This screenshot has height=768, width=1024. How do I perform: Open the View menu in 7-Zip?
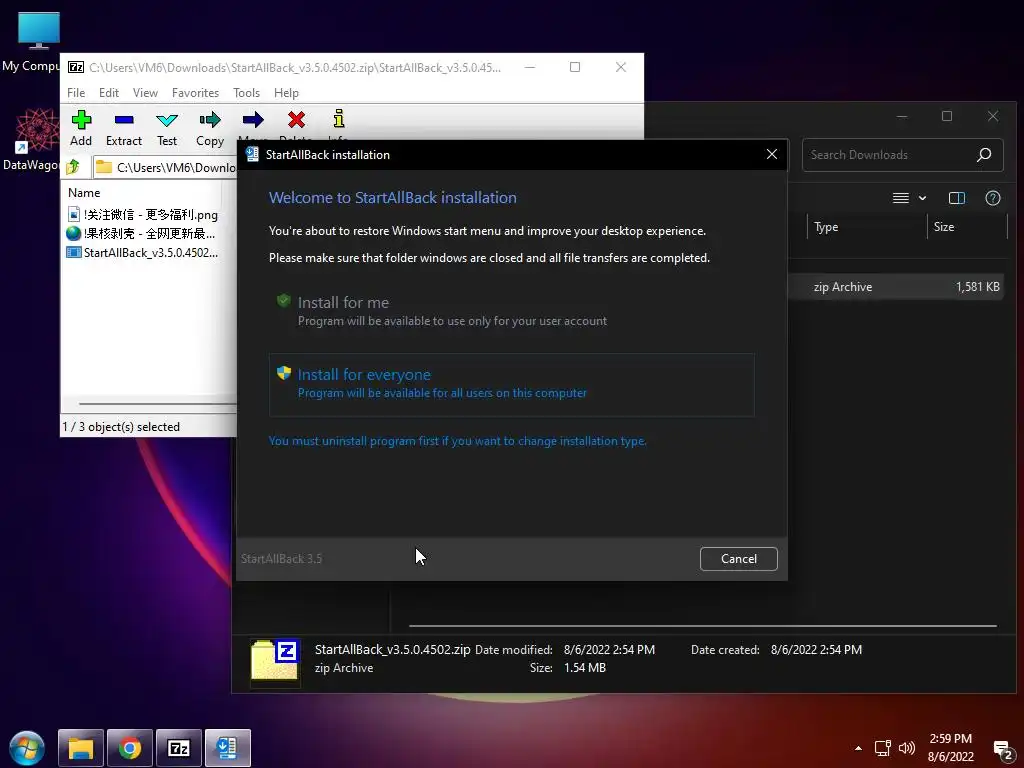145,93
